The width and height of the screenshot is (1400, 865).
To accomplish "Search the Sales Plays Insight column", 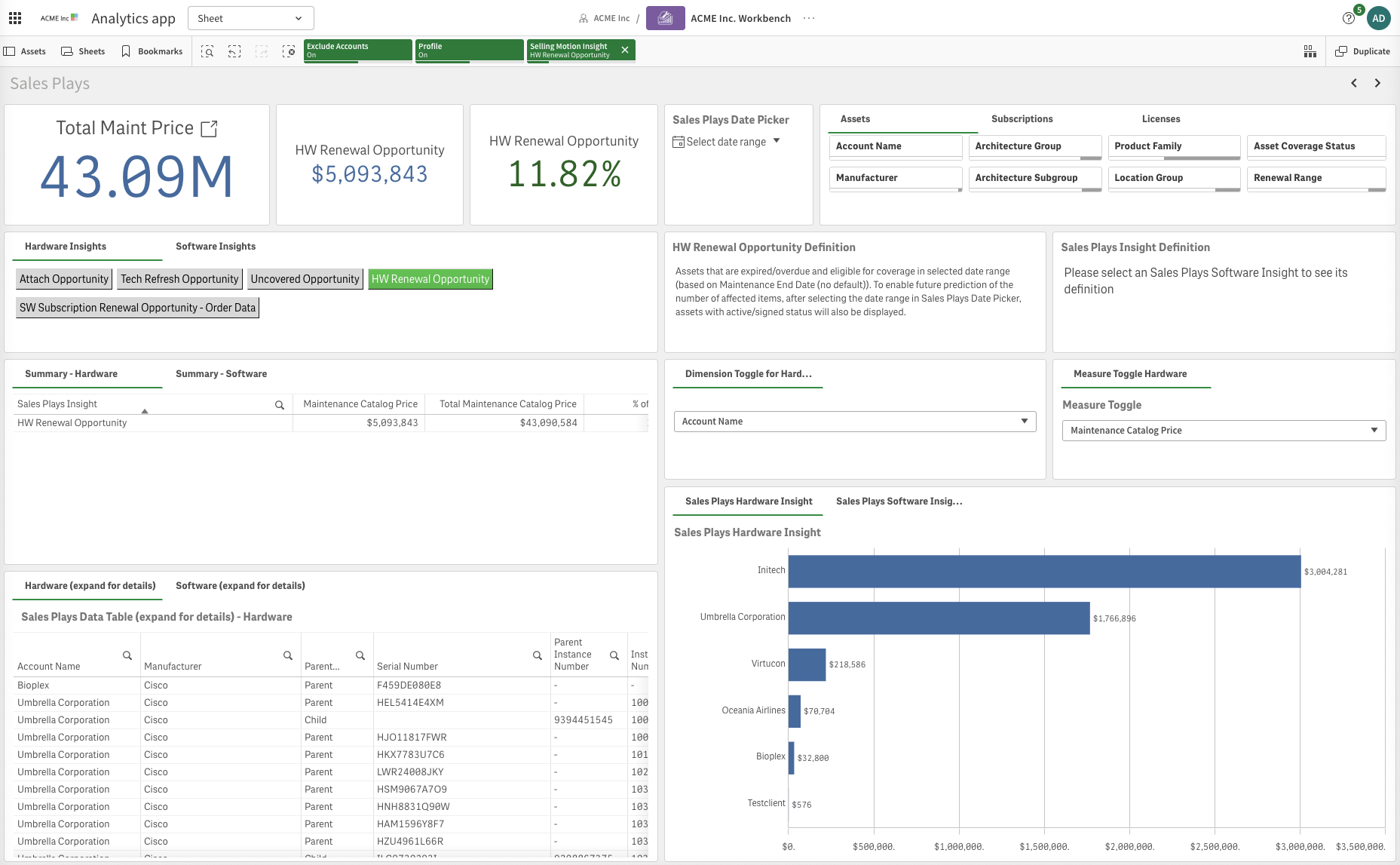I will pos(280,405).
